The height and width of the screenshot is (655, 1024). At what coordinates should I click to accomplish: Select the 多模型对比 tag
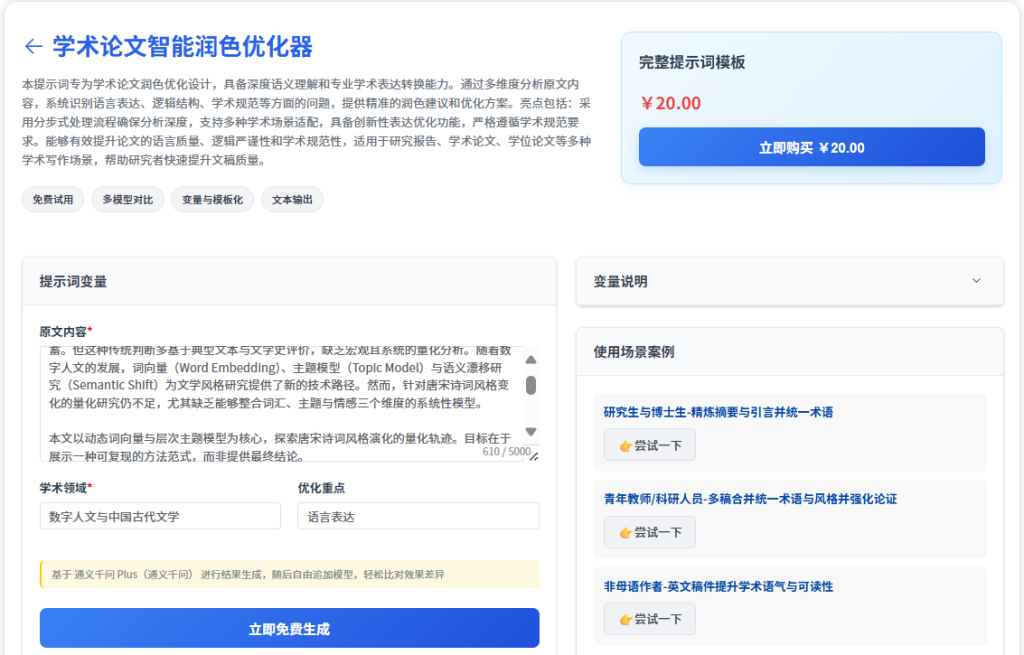point(127,200)
